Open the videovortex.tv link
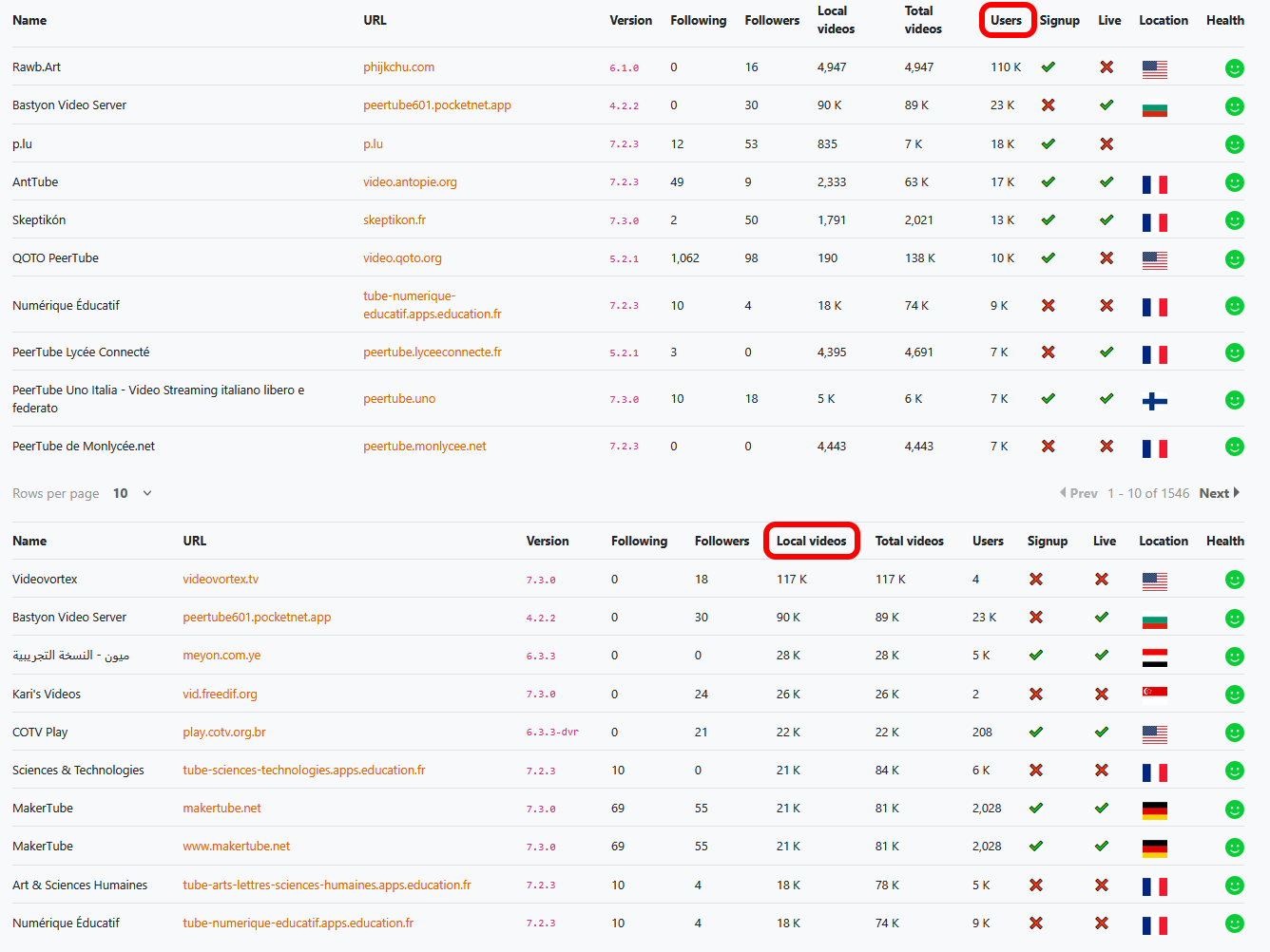 point(221,580)
